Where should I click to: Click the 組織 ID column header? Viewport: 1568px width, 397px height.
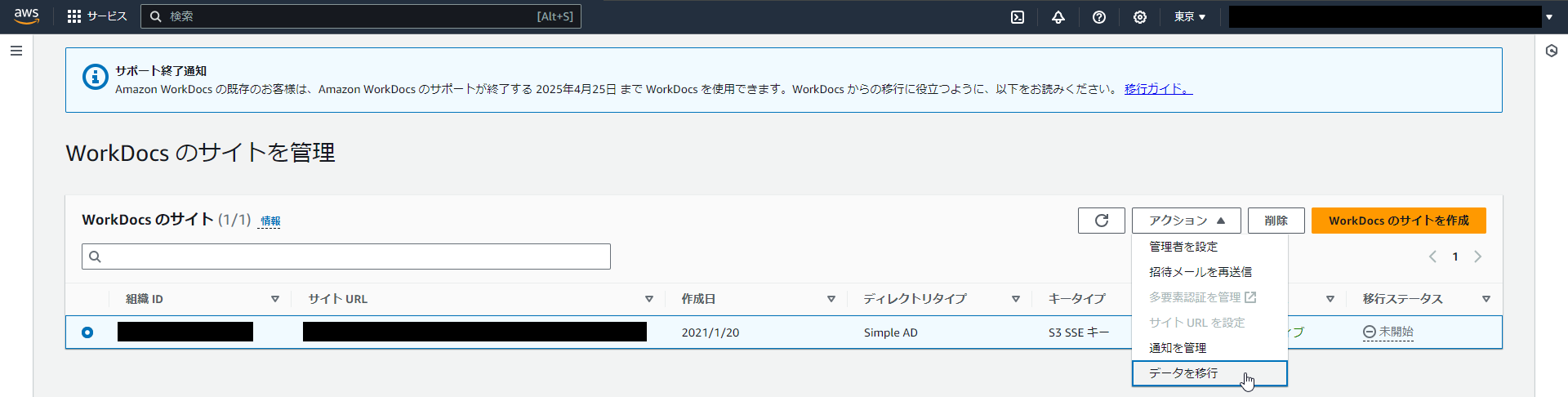point(145,299)
